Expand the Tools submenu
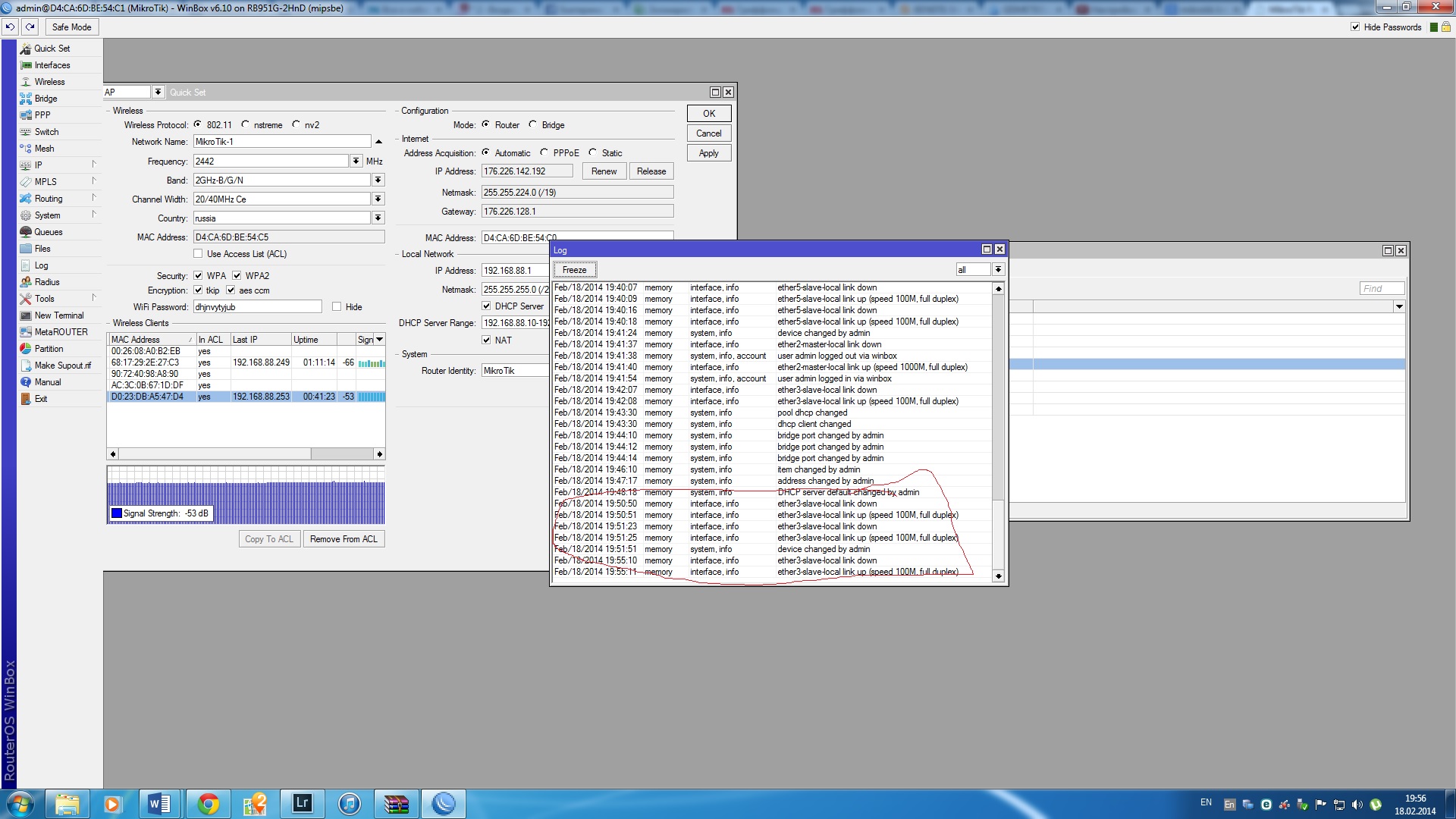The height and width of the screenshot is (819, 1456). point(94,298)
